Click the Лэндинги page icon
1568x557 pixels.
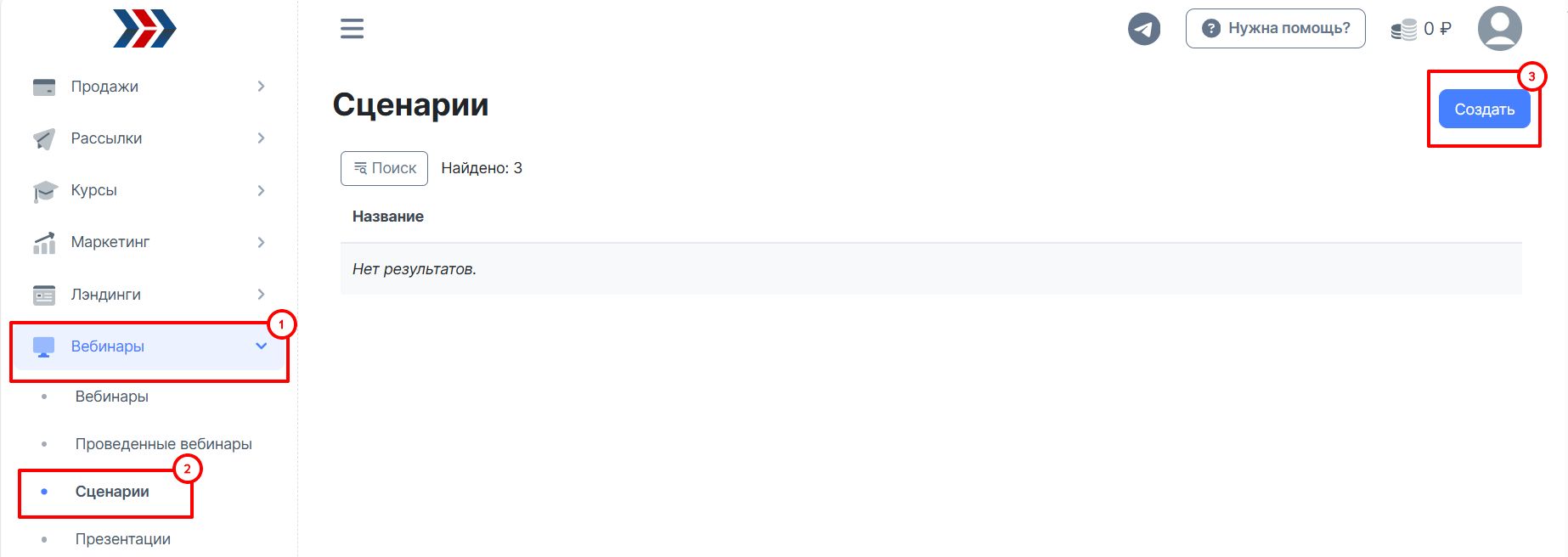tap(44, 295)
